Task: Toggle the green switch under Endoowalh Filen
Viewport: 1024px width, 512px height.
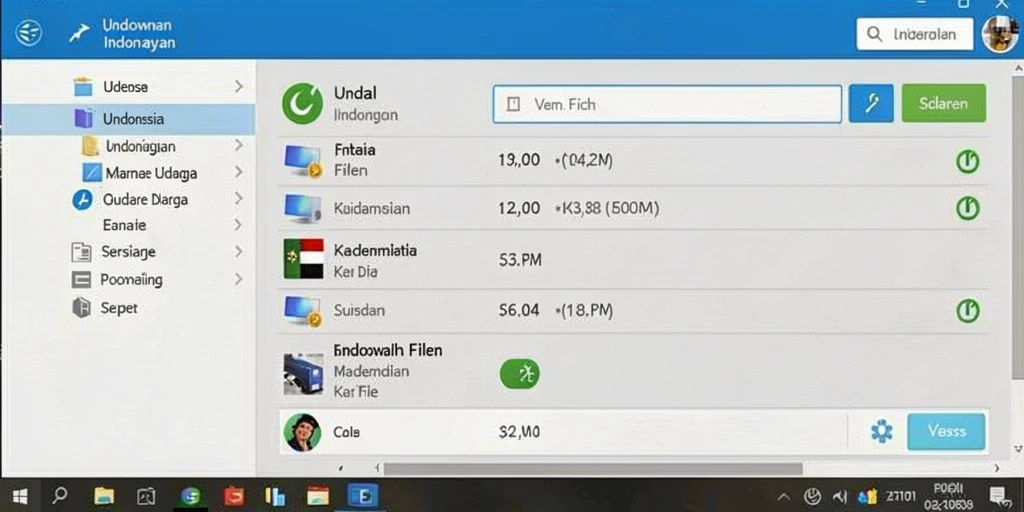Action: tap(520, 374)
